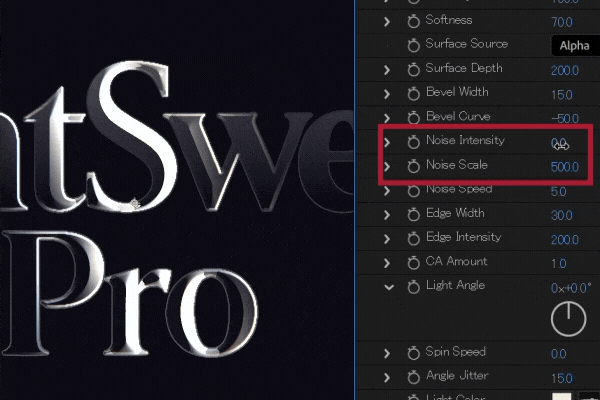The image size is (600, 400).
Task: Expand the Edge Width property
Action: (388, 214)
